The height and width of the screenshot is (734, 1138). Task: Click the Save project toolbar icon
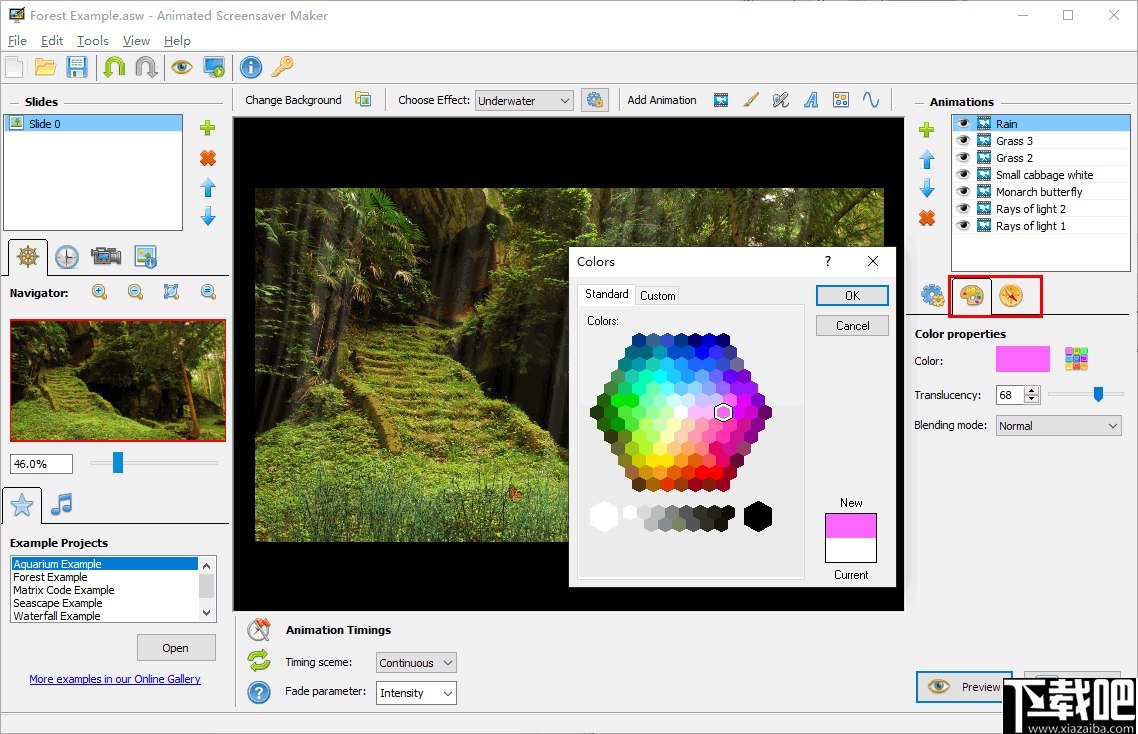coord(77,67)
